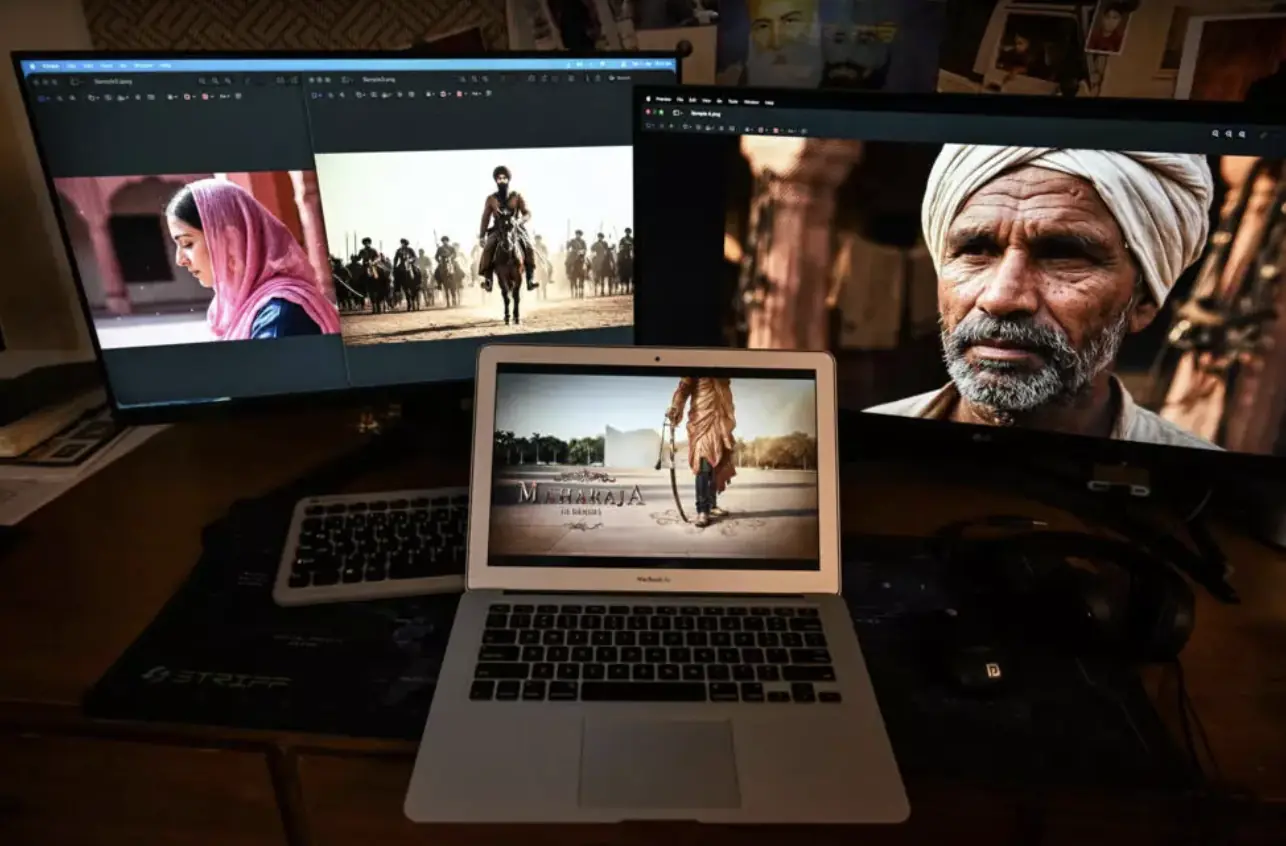The image size is (1286, 846).
Task: Open the Help menu on right monitor
Action: (769, 102)
